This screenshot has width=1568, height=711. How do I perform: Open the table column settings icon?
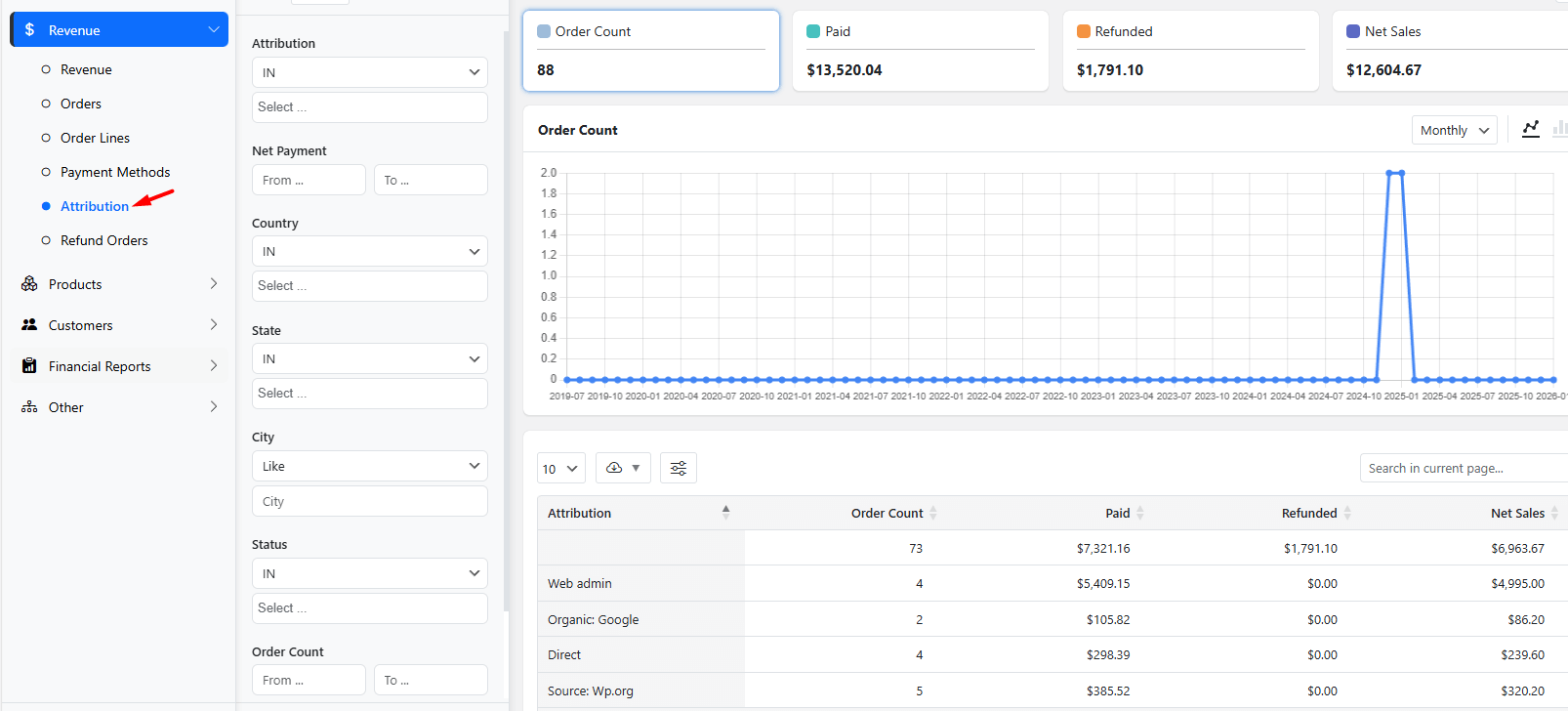[x=679, y=469]
